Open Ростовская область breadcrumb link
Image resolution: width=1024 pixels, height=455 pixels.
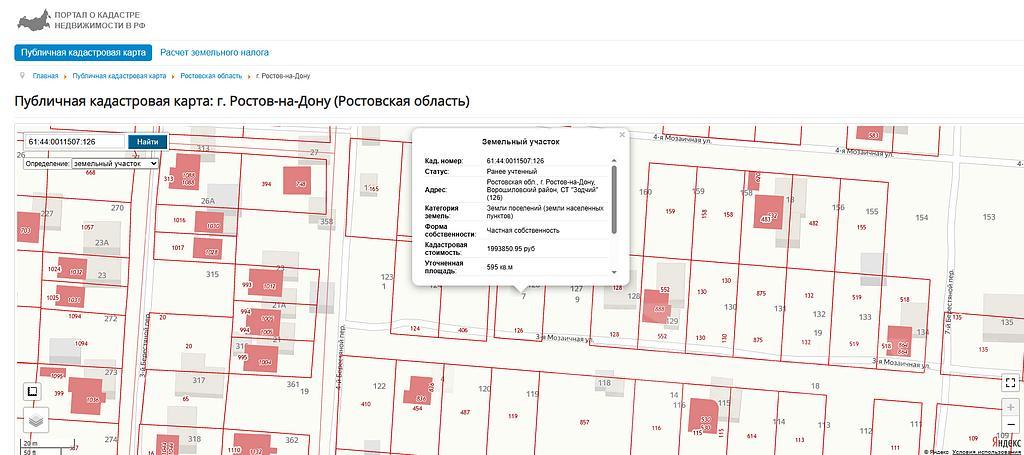click(x=211, y=76)
